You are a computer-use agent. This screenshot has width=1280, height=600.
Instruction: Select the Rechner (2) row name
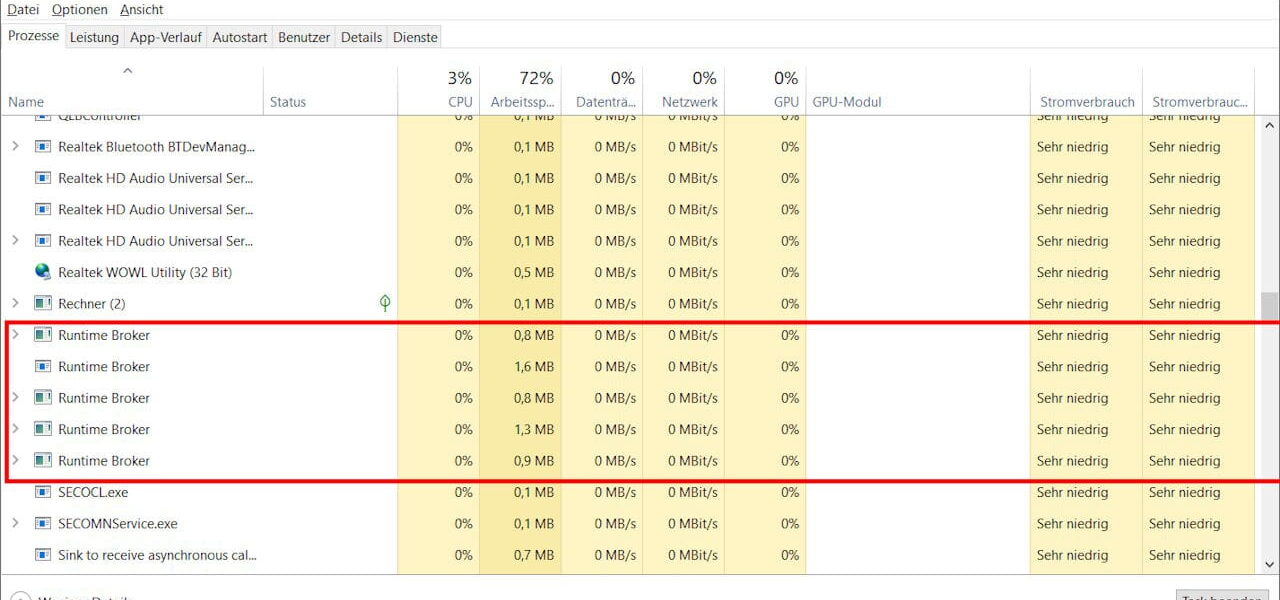click(91, 304)
